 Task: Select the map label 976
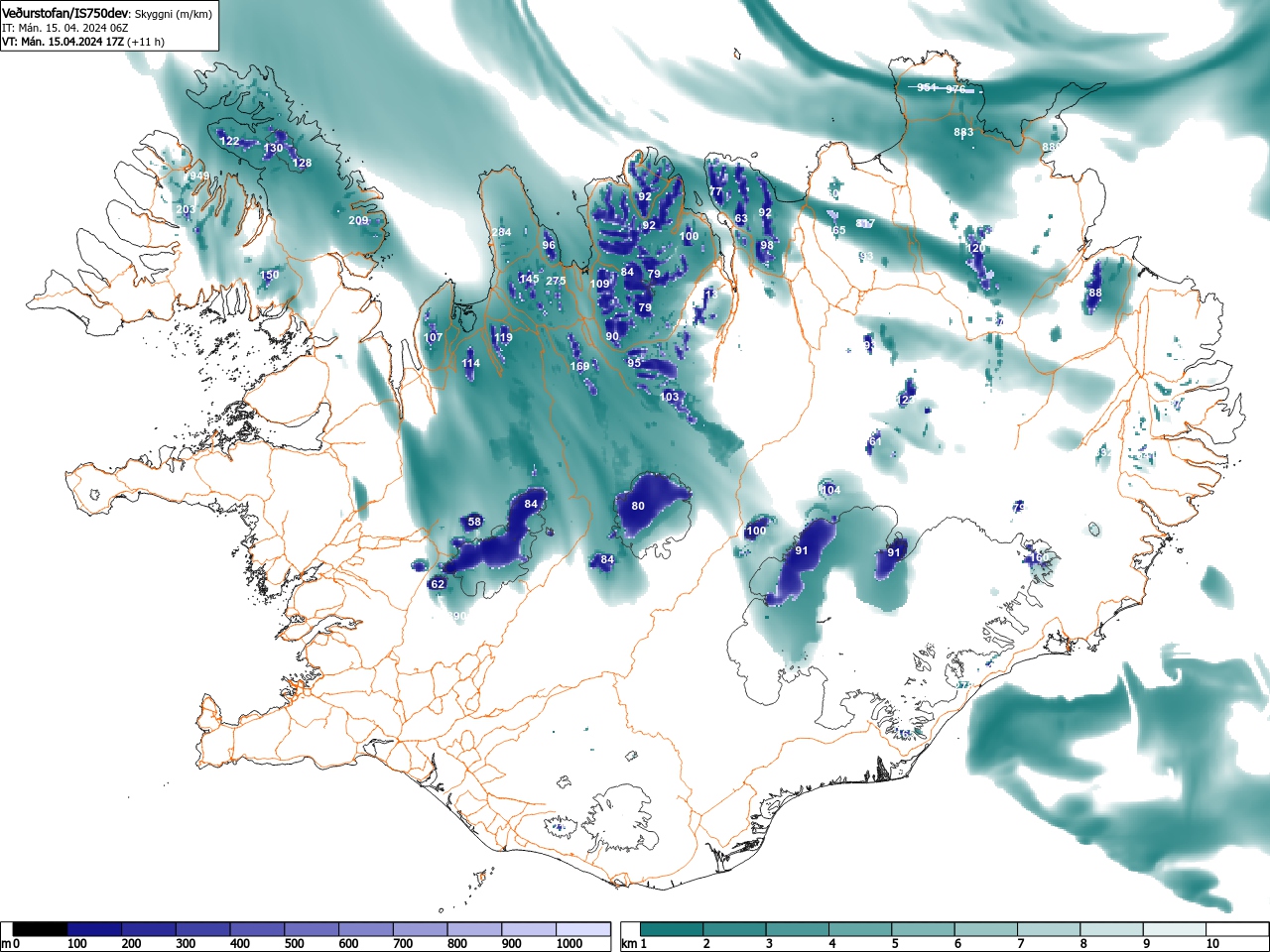pos(955,89)
